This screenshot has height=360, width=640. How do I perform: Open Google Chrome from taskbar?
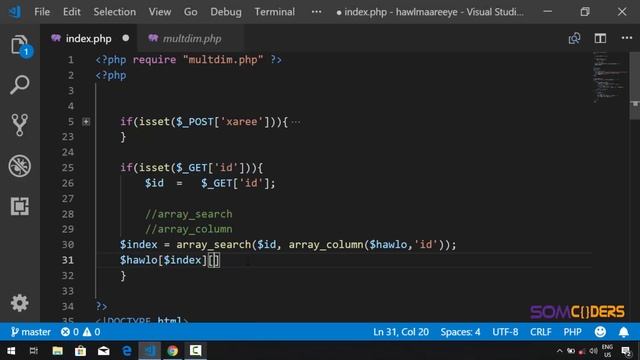click(173, 351)
